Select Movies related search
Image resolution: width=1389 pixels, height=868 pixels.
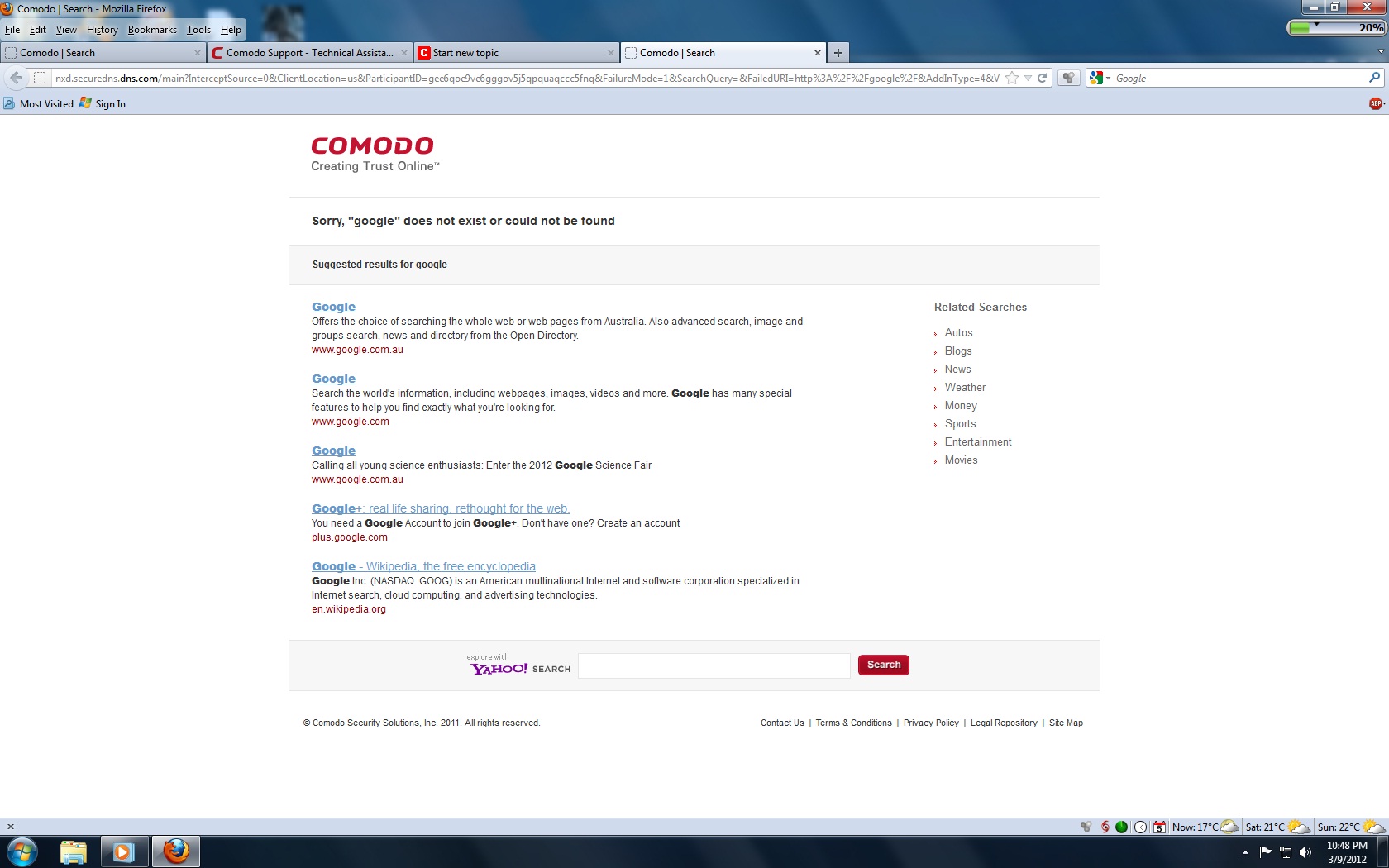961,460
